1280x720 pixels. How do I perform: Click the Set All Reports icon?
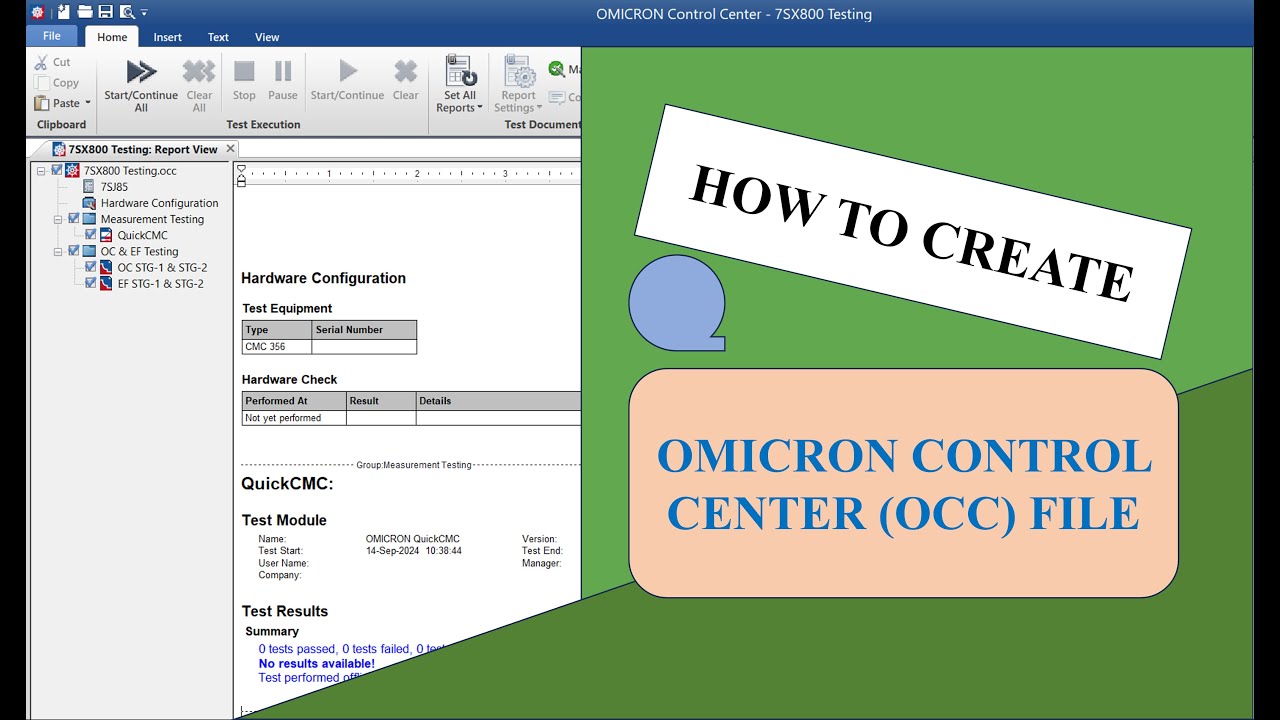460,71
